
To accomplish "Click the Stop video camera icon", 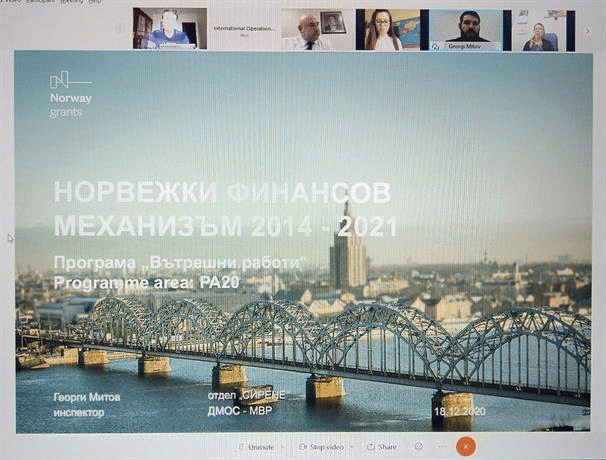I will click(x=303, y=447).
